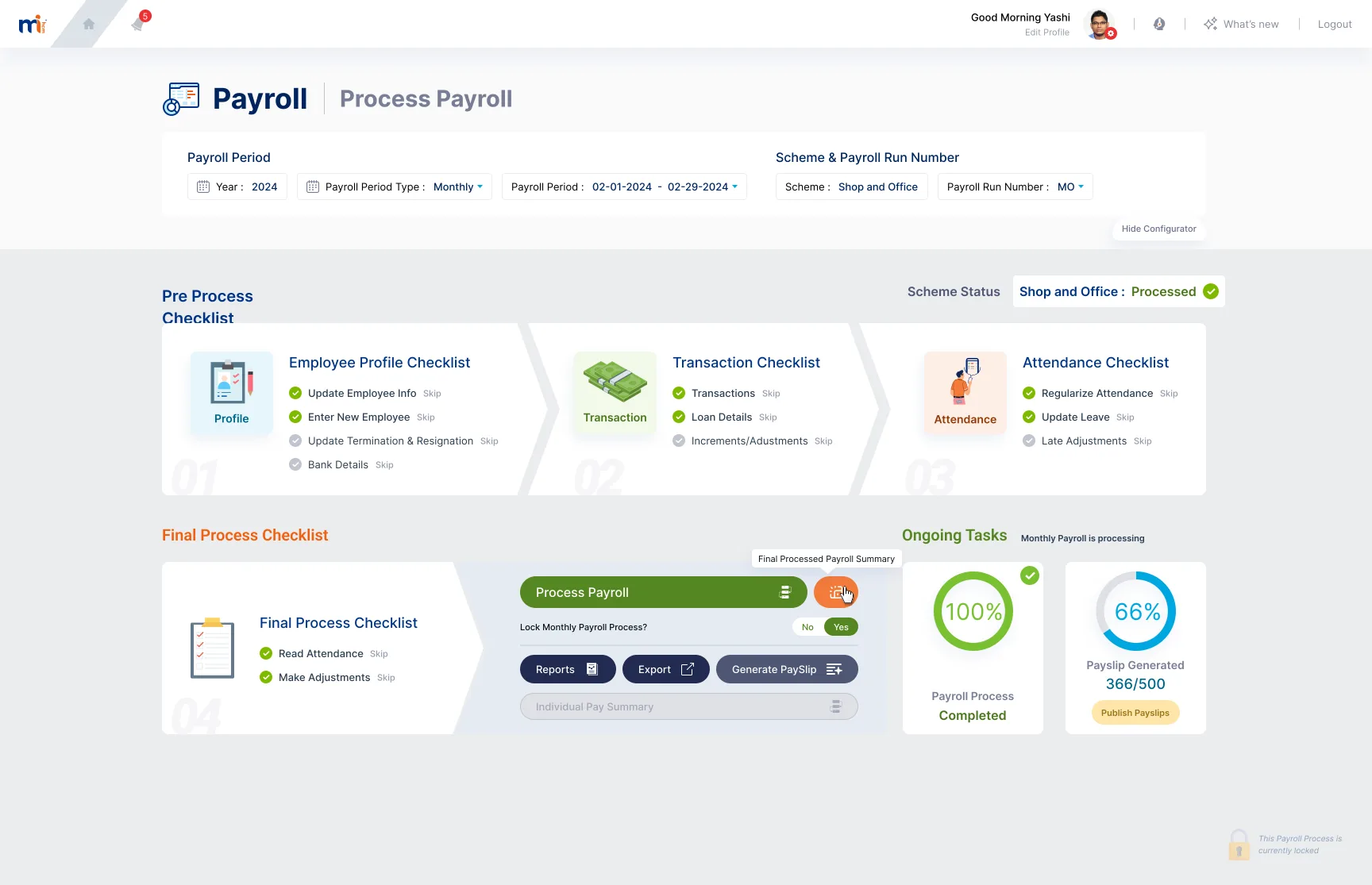Click the mi logo
The height and width of the screenshot is (885, 1372).
[x=33, y=25]
